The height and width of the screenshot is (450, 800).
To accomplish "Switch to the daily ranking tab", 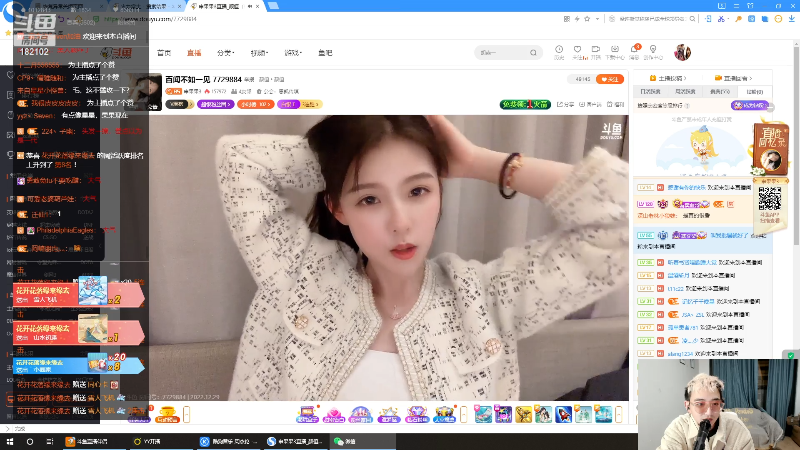I will (x=650, y=91).
